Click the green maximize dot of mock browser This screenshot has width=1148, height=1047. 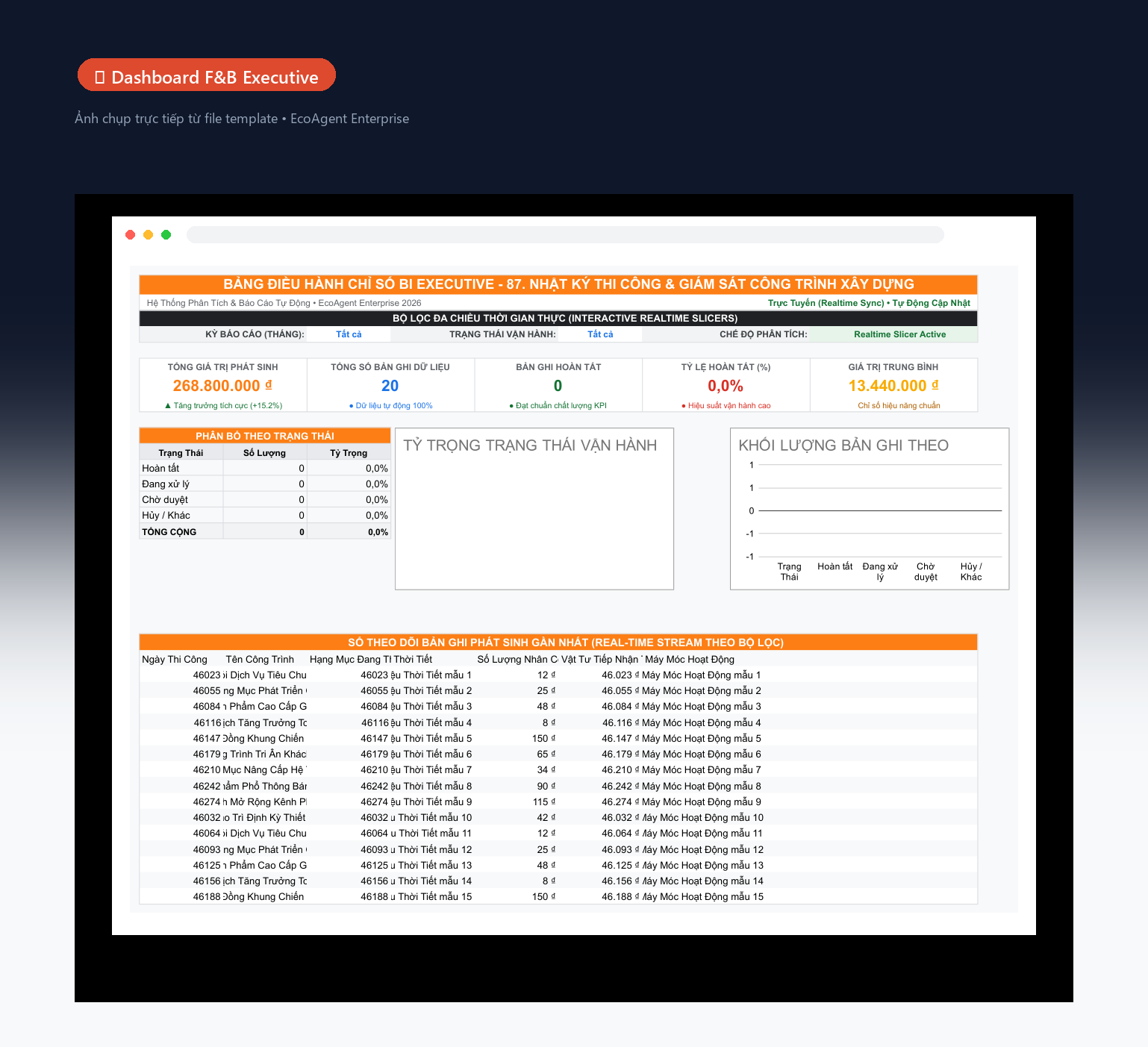166,234
